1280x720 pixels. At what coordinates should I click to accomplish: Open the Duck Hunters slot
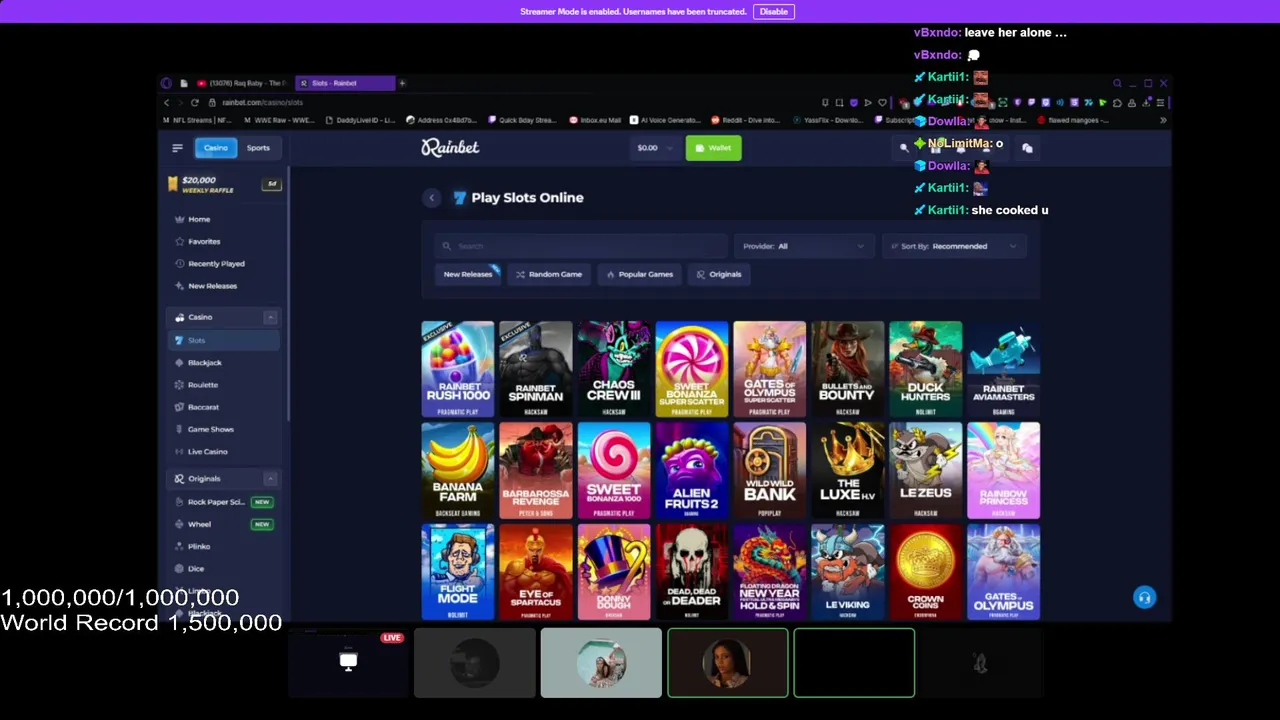tap(926, 369)
